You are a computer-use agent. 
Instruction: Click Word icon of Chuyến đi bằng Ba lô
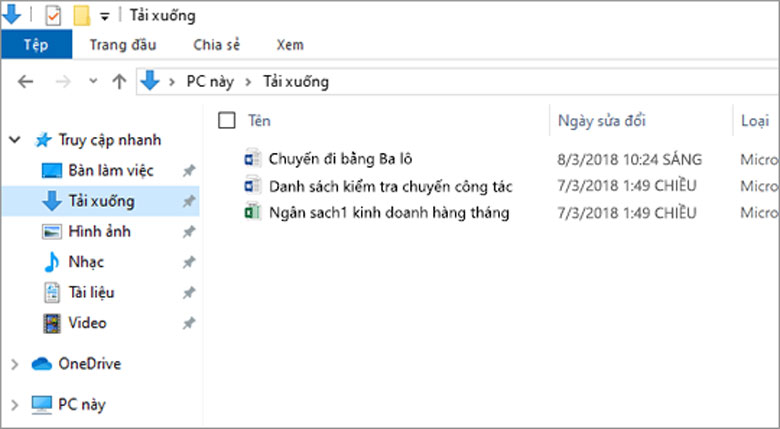coord(253,158)
